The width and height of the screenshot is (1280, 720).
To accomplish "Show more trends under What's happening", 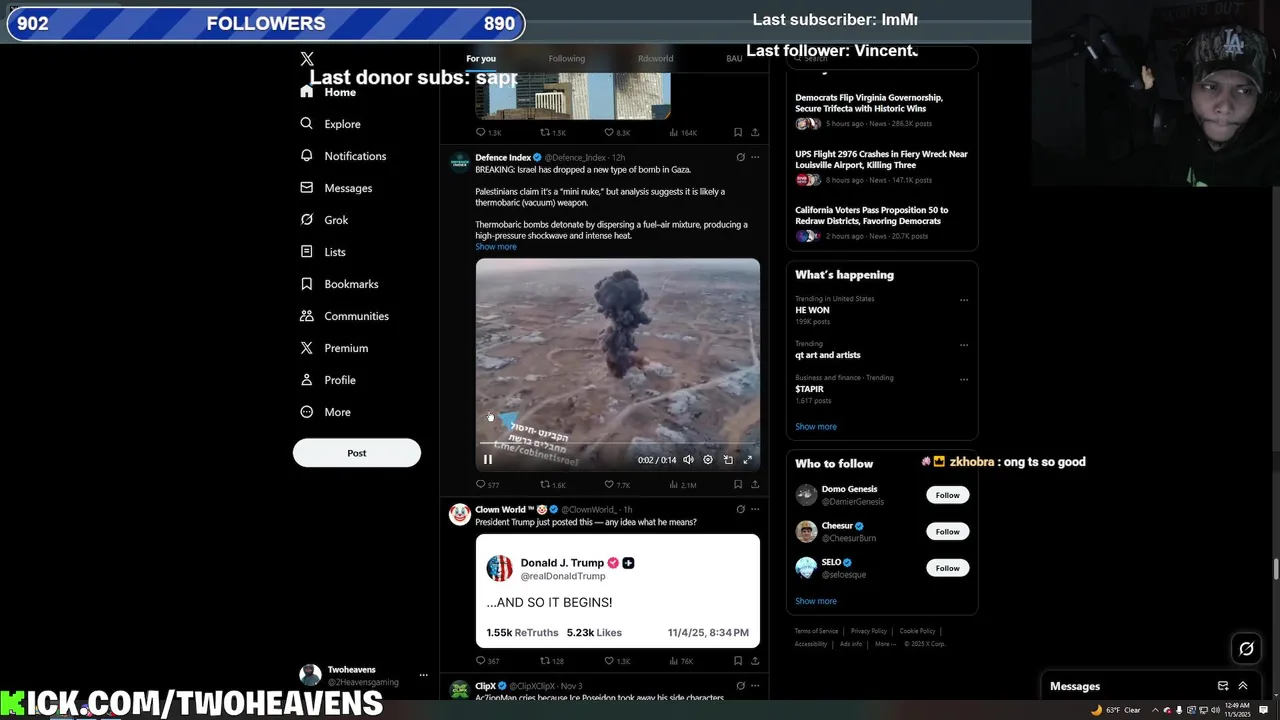I will (816, 427).
